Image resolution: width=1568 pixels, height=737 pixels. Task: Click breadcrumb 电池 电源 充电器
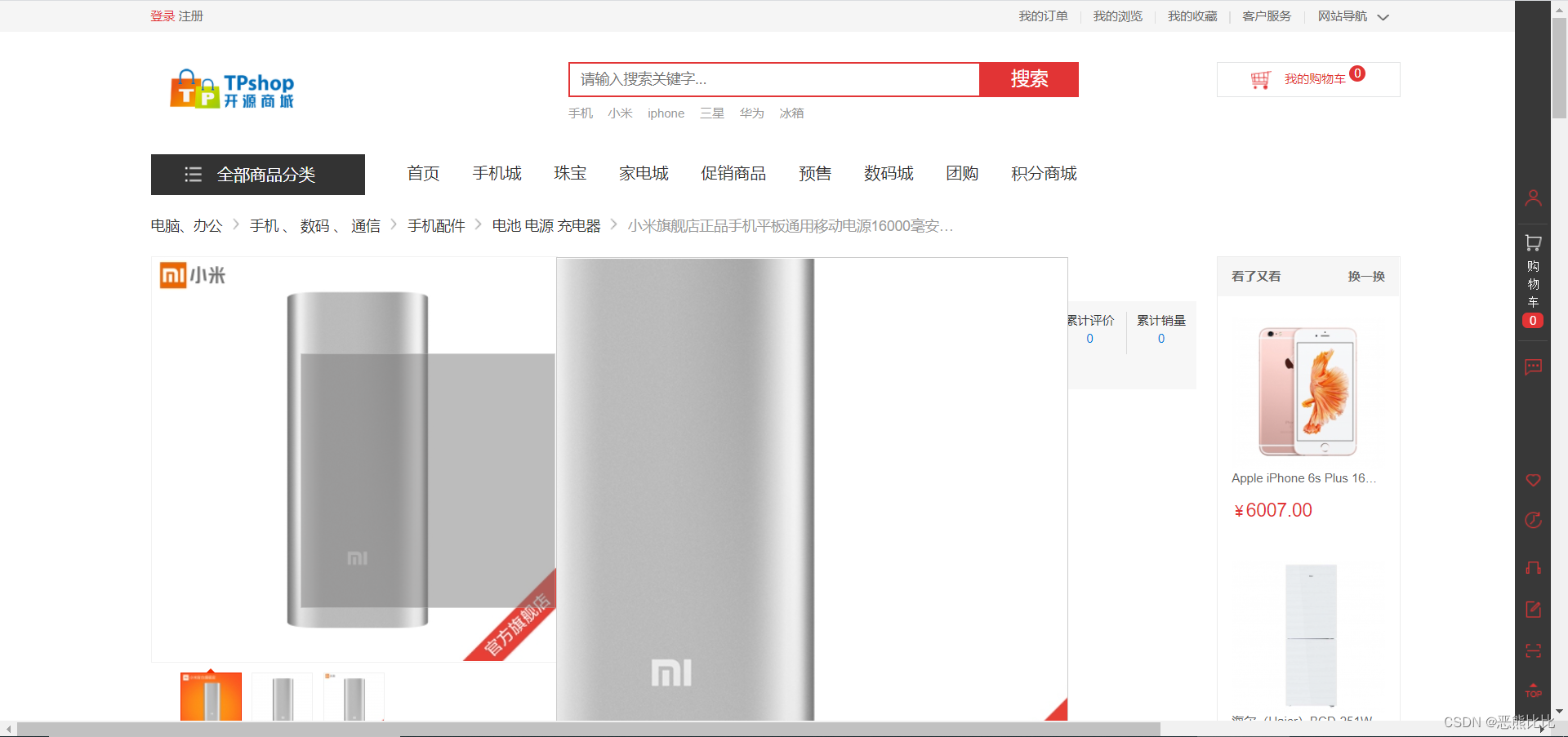546,226
